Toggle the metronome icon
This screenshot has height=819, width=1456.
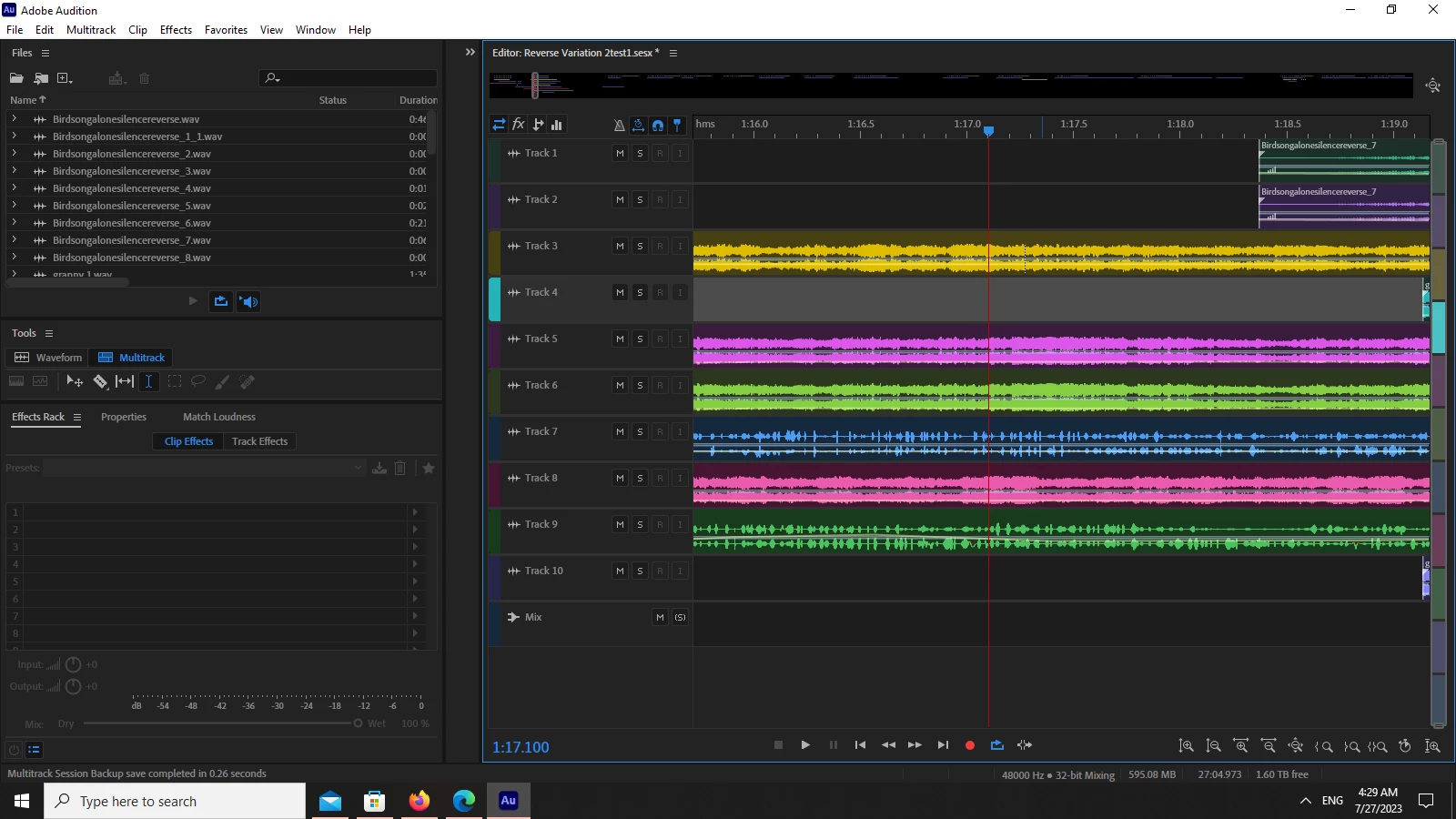pyautogui.click(x=619, y=125)
